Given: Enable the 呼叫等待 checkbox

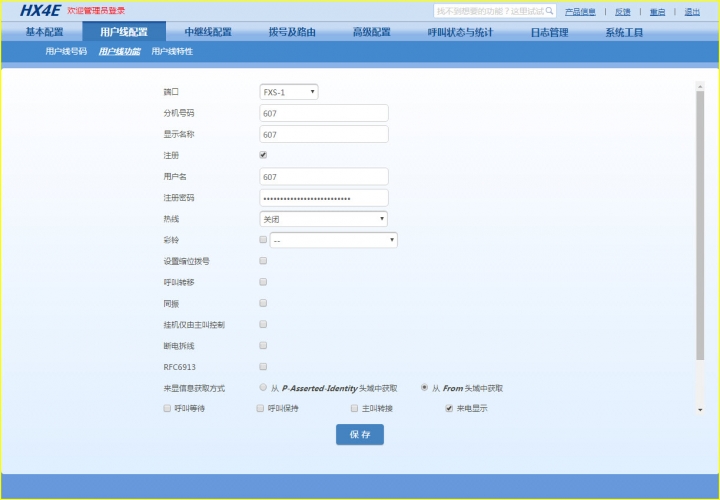Looking at the screenshot, I should click(x=167, y=408).
